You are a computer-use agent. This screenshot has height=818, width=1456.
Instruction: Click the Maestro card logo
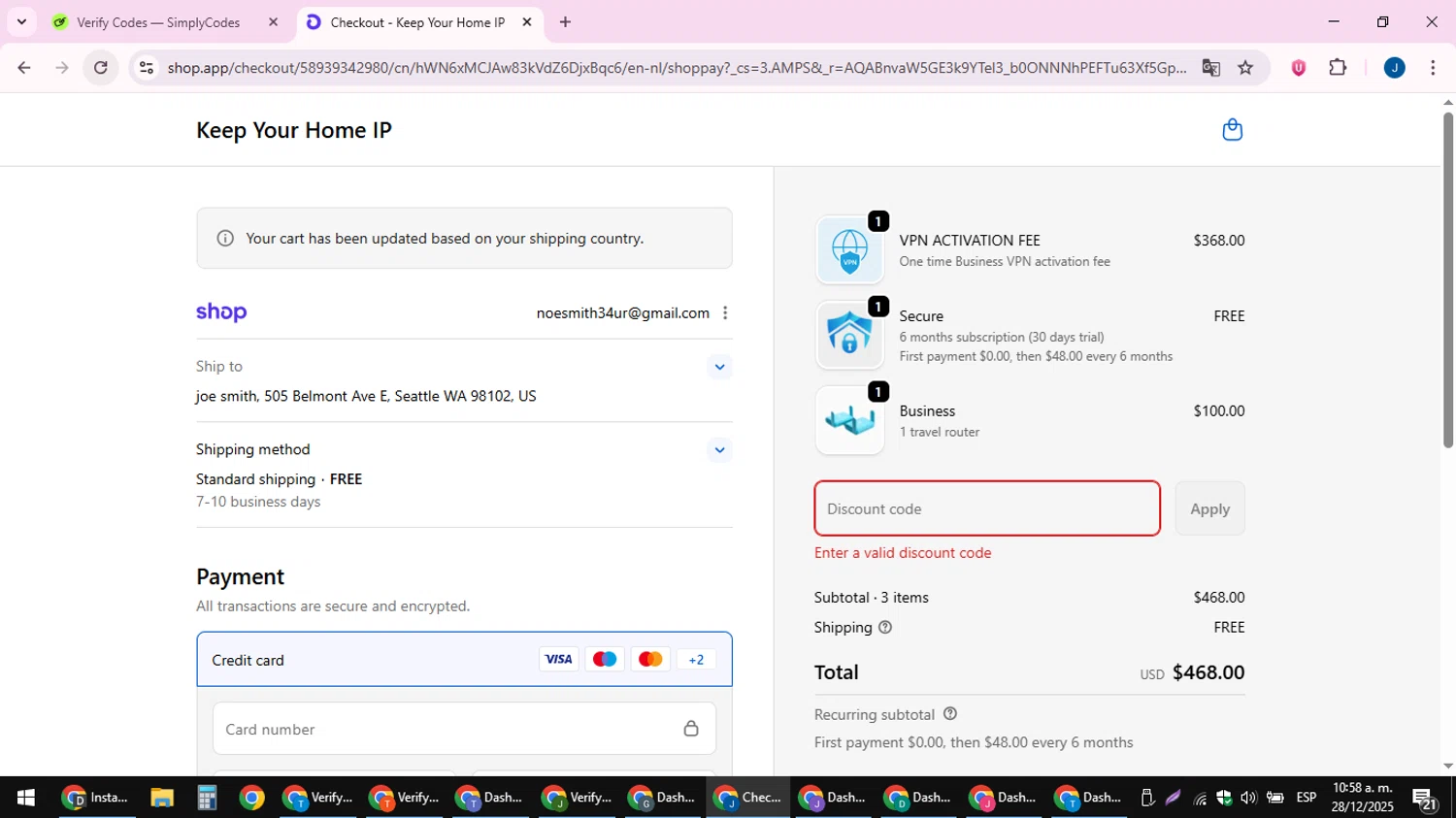(x=604, y=660)
